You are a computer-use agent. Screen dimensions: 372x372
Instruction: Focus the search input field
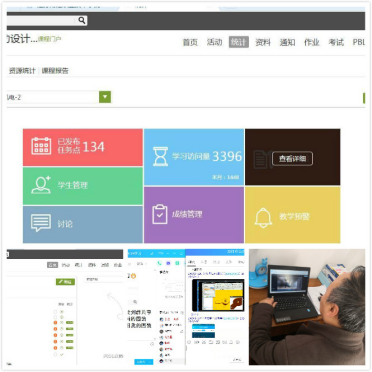42,20
